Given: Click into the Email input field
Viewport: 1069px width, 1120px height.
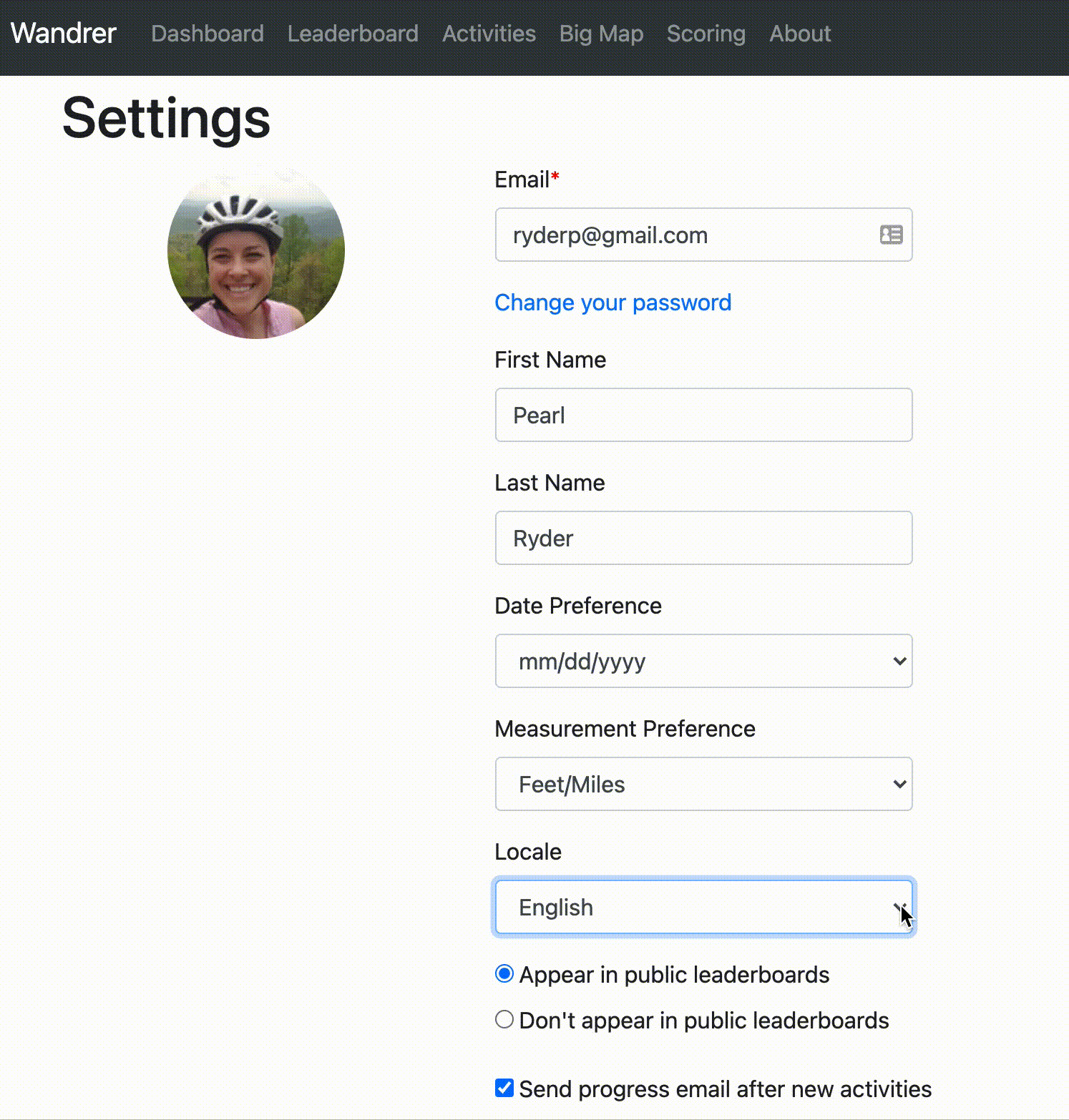Looking at the screenshot, I should pos(703,235).
